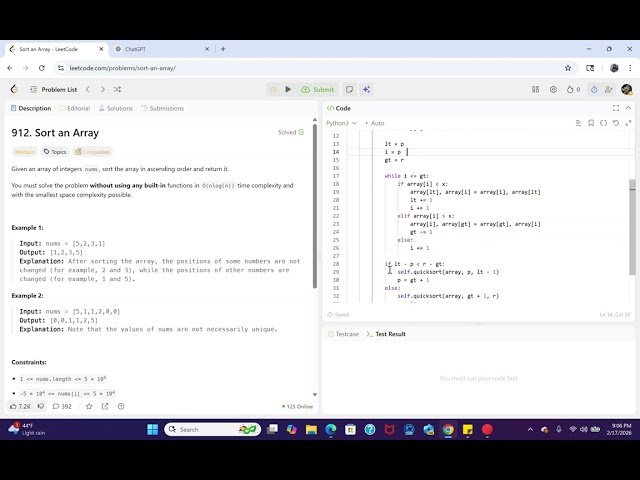Open the notes icon next to Submit
The width and height of the screenshot is (640, 480).
click(x=349, y=89)
